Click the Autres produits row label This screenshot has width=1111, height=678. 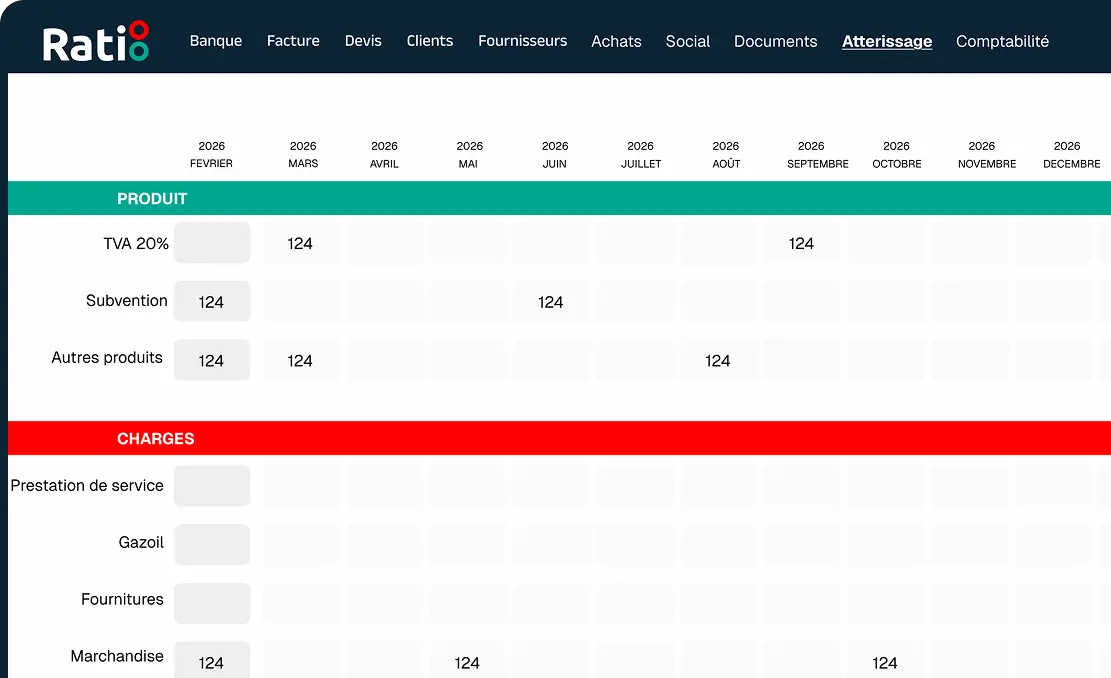[x=107, y=358]
